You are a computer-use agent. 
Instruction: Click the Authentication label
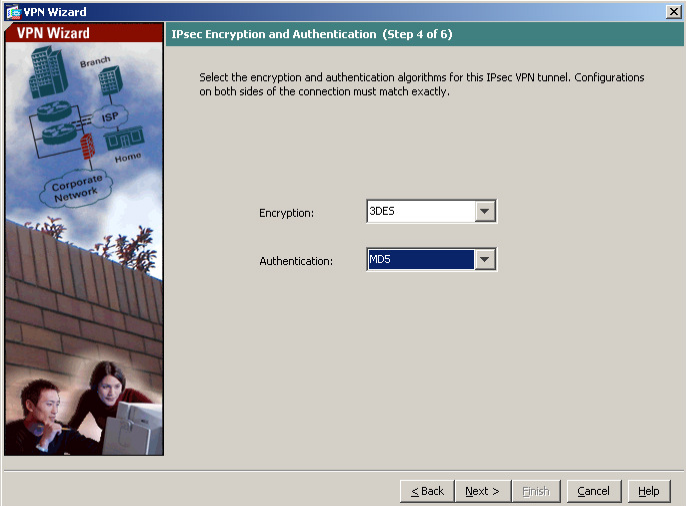296,261
